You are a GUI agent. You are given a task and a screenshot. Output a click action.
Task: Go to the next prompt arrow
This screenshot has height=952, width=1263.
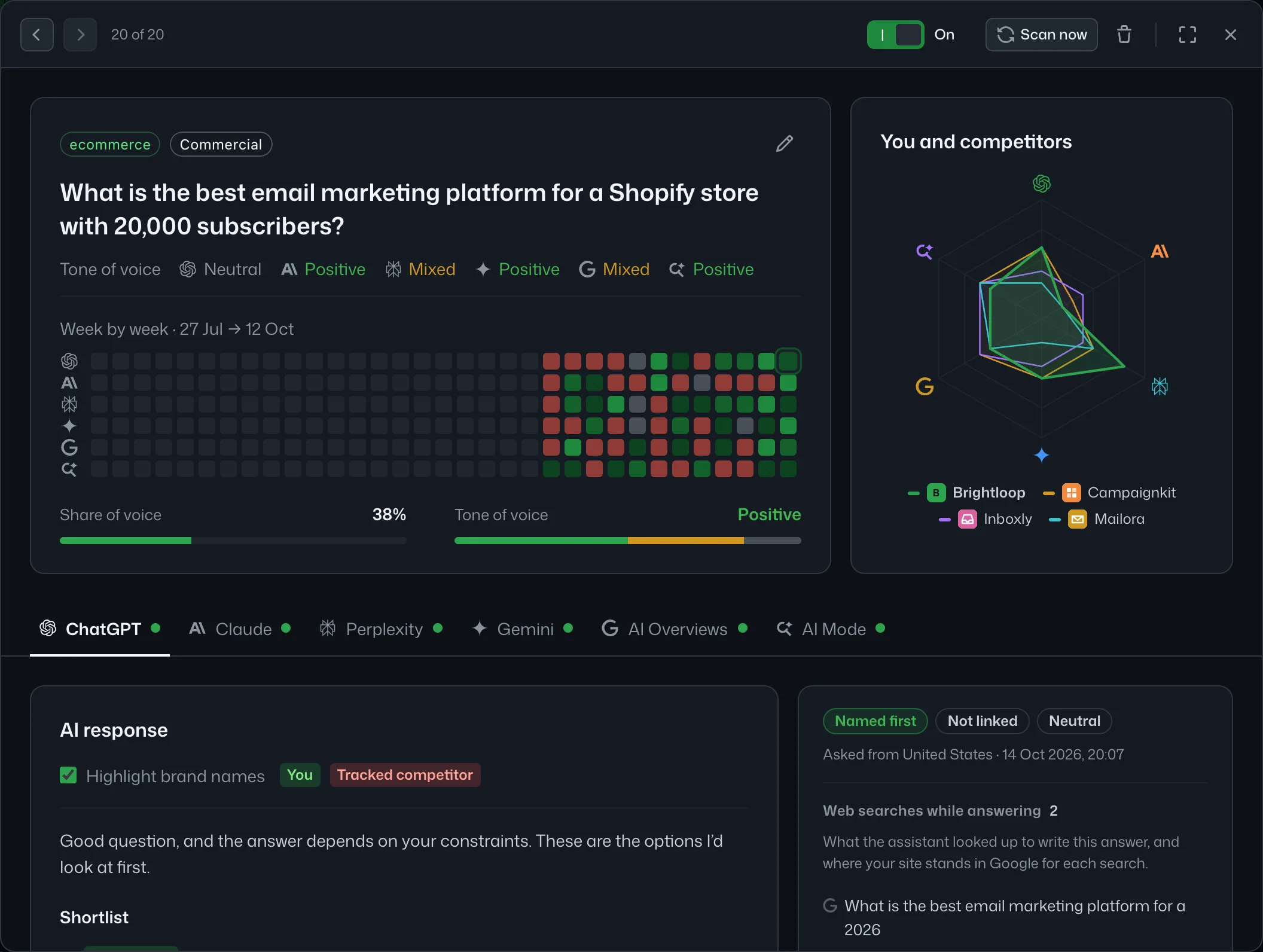[80, 35]
